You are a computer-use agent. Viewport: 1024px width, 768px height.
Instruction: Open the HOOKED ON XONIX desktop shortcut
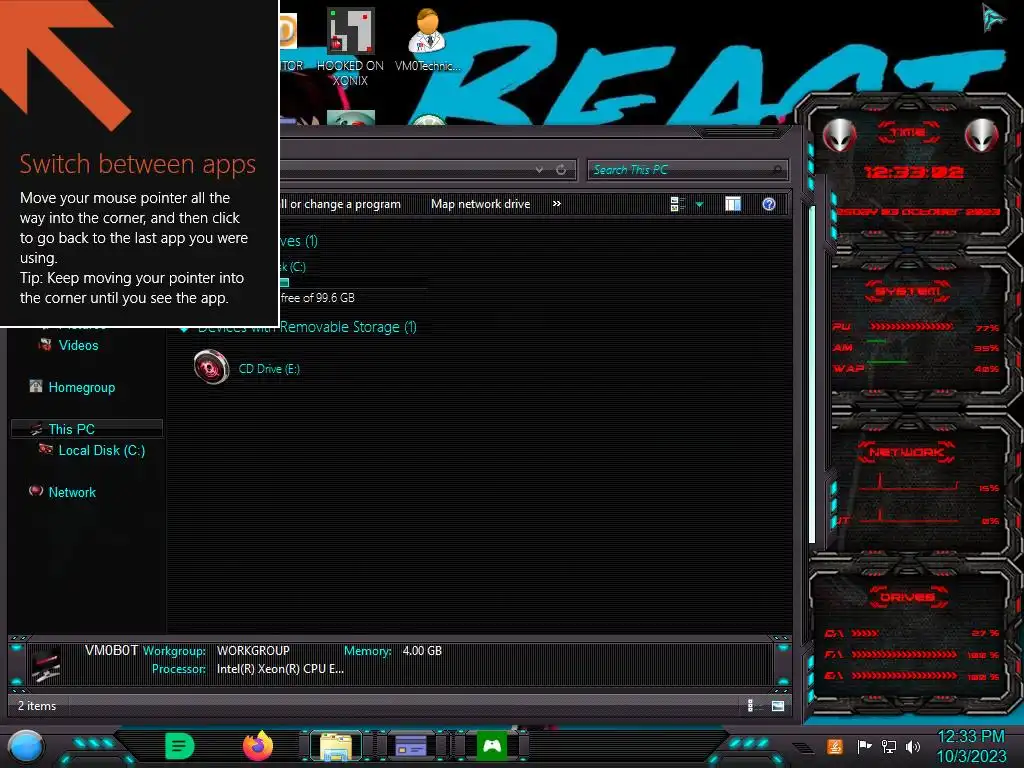(350, 47)
